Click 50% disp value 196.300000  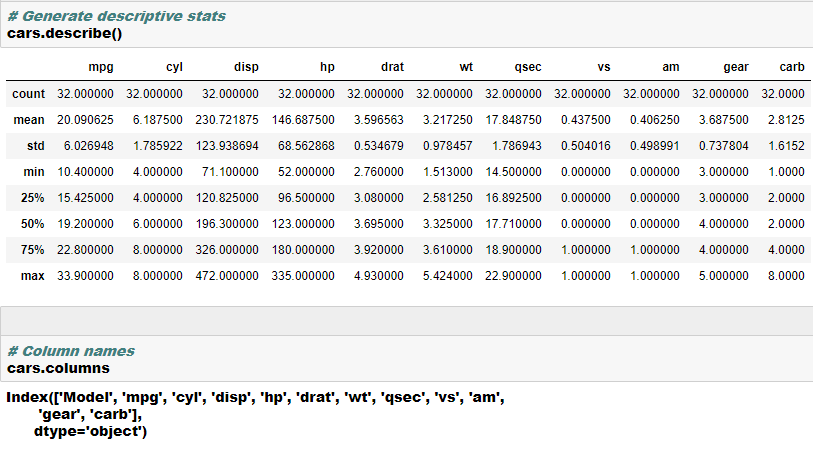(x=227, y=224)
